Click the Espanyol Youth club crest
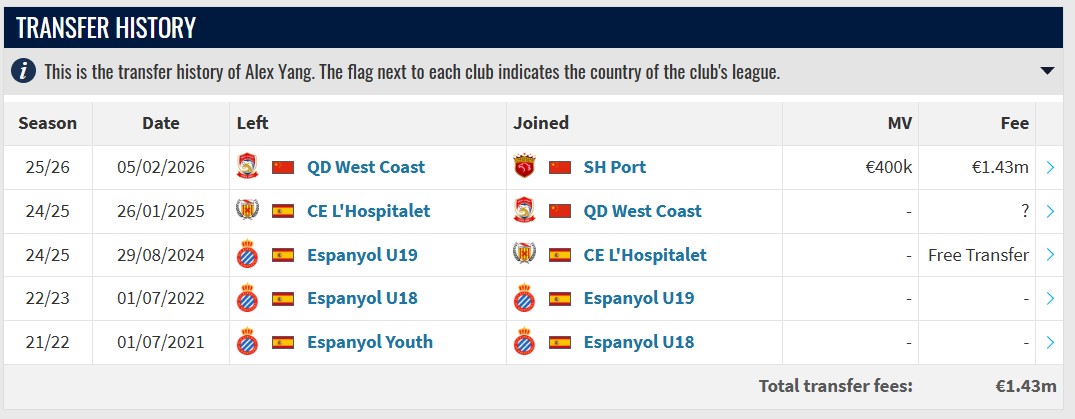The width and height of the screenshot is (1075, 419). [247, 342]
